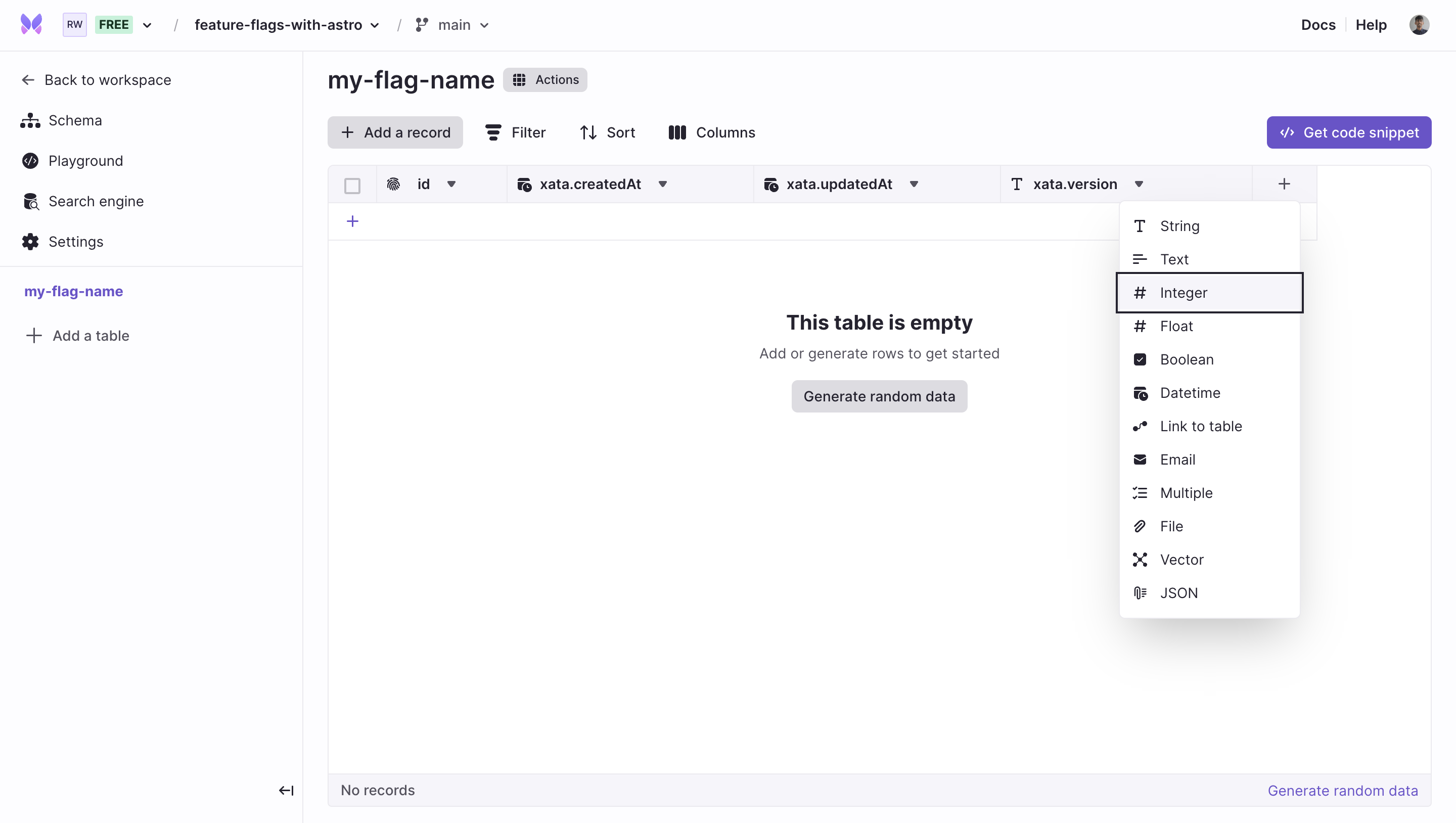1456x823 pixels.
Task: Click the xata.createdAt datetime icon
Action: pyautogui.click(x=524, y=185)
